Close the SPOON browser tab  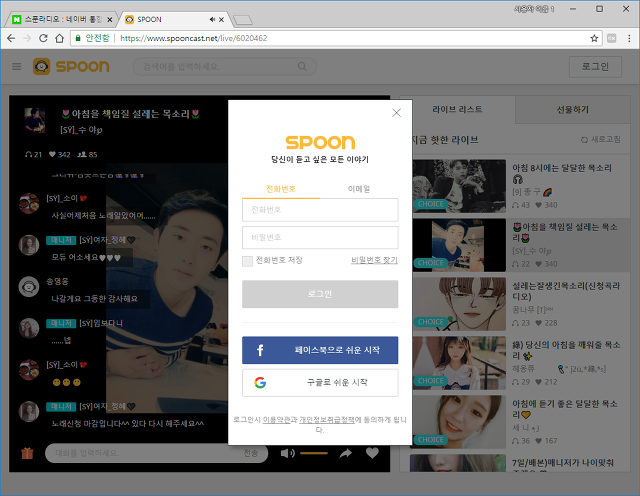221,20
